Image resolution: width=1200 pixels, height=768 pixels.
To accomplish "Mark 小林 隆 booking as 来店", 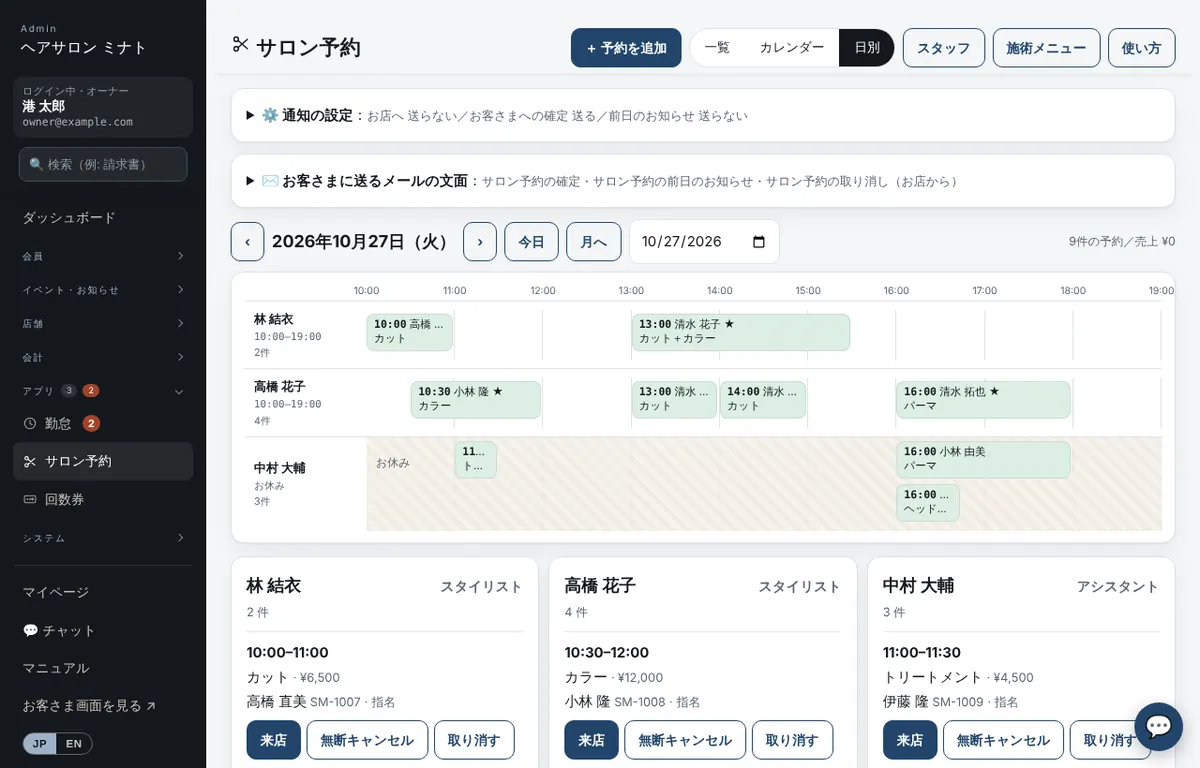I will click(x=592, y=740).
